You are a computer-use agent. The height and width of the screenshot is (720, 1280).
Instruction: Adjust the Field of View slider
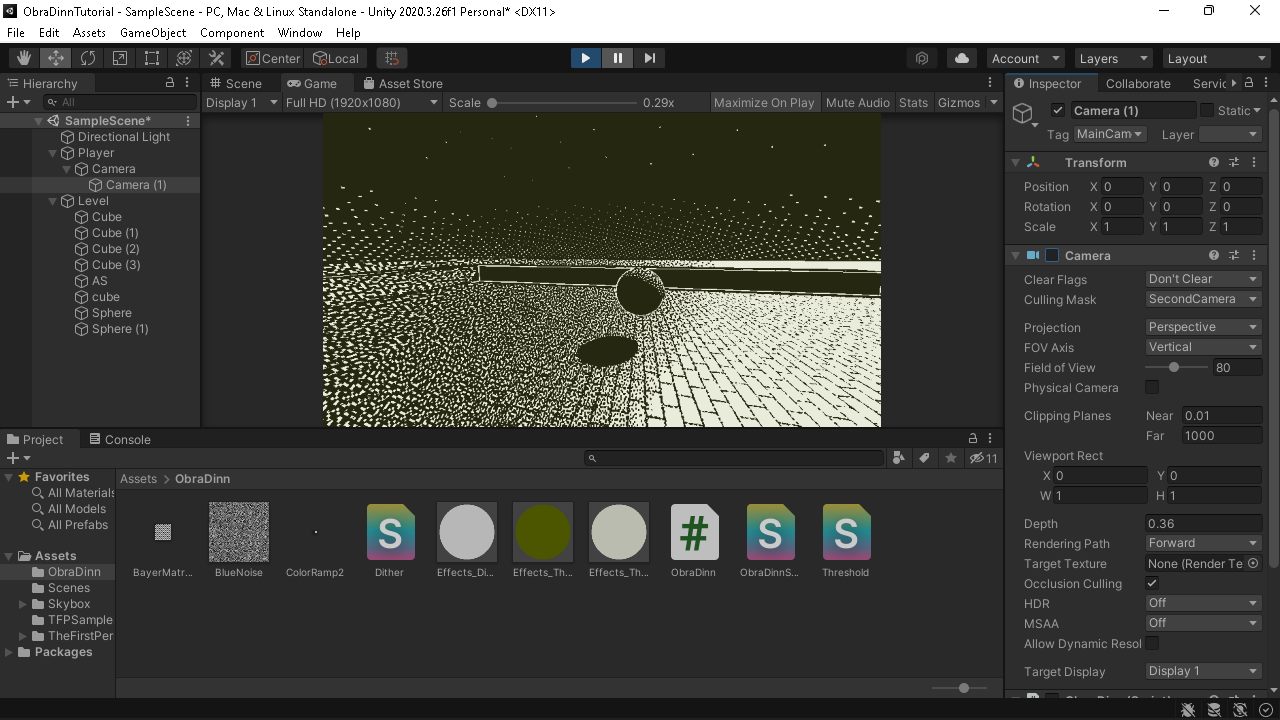tap(1174, 367)
